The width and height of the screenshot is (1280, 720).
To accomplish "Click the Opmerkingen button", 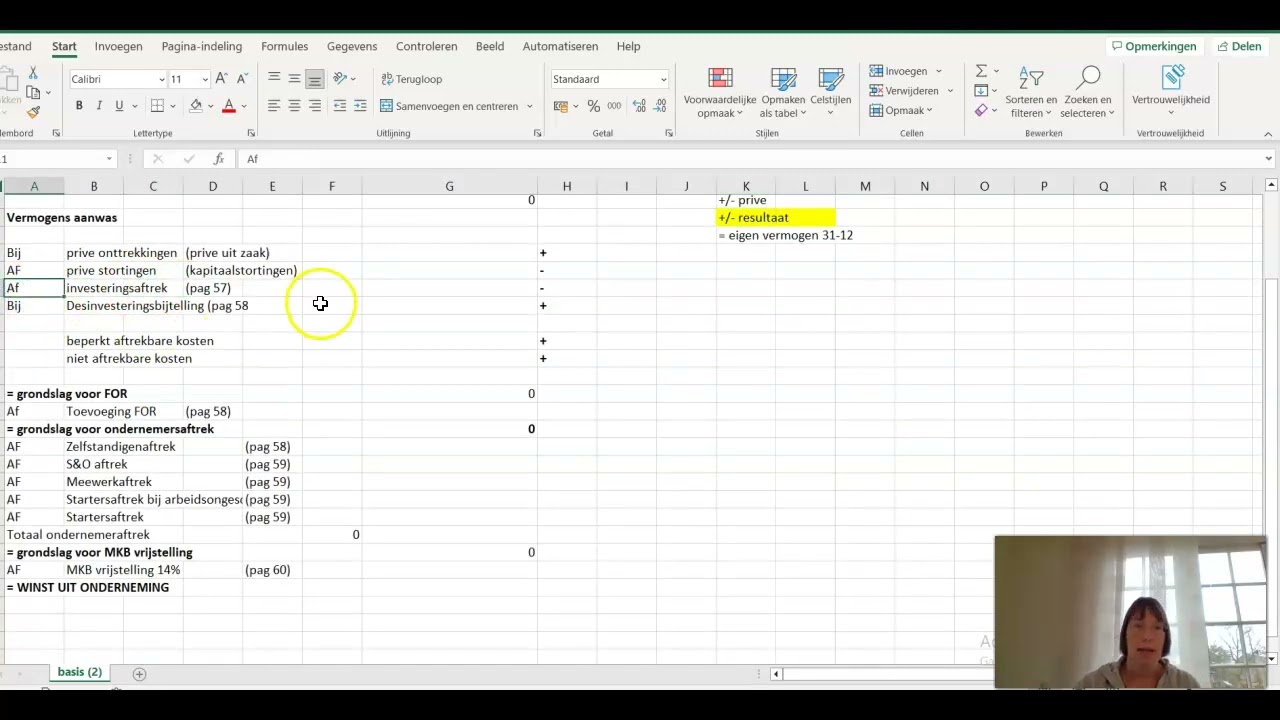I will click(1154, 46).
